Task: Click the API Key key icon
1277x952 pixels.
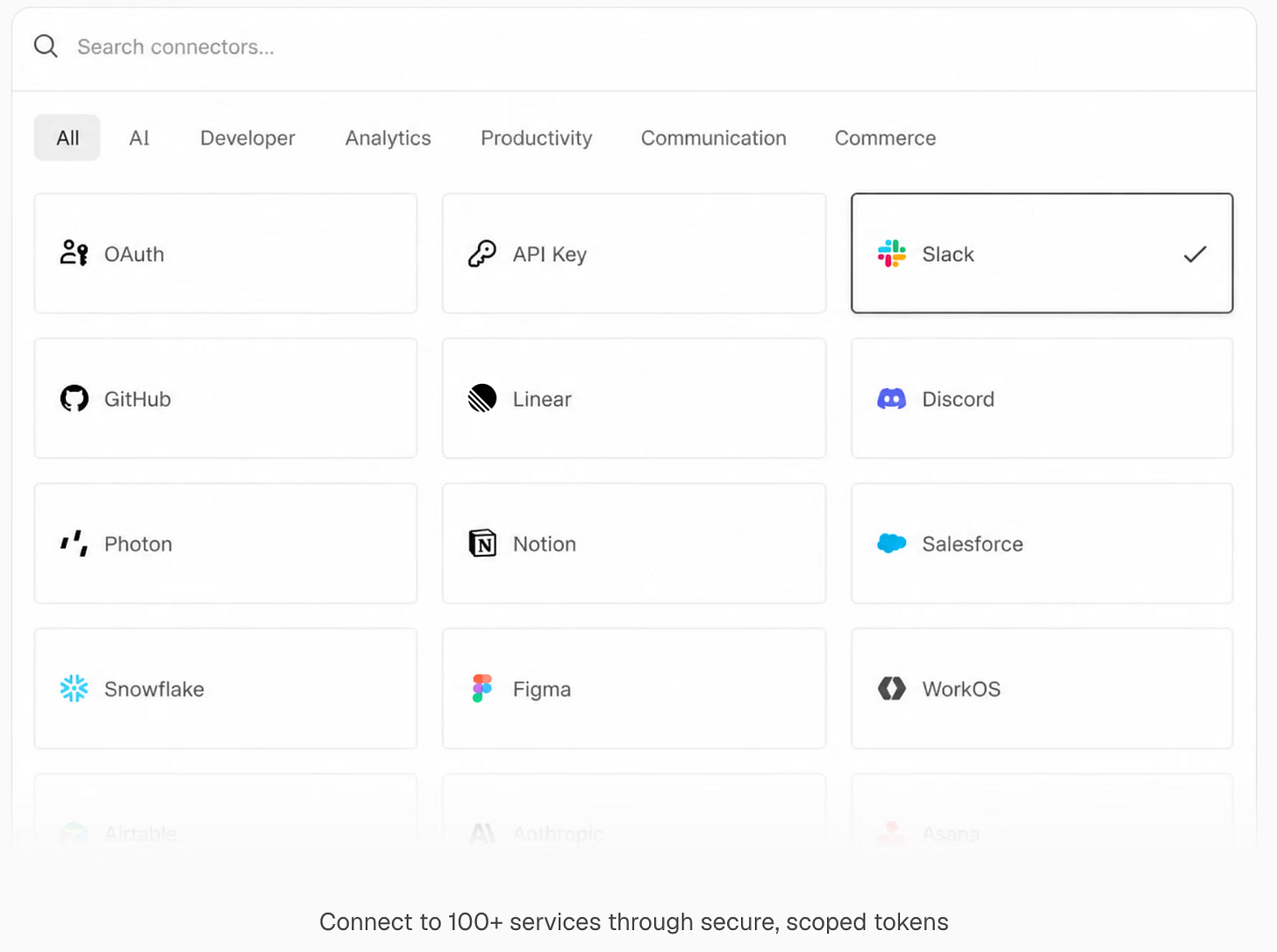Action: coord(482,253)
